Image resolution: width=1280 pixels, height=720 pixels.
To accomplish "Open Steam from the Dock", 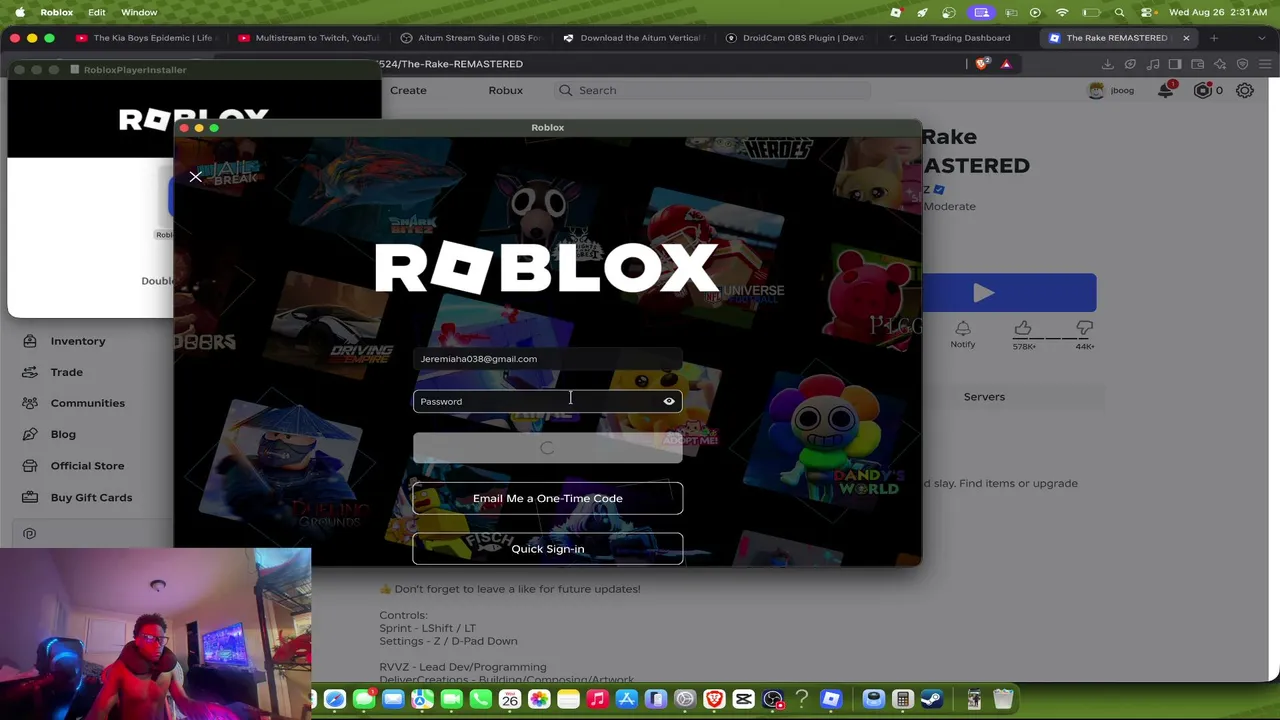I will [x=932, y=699].
